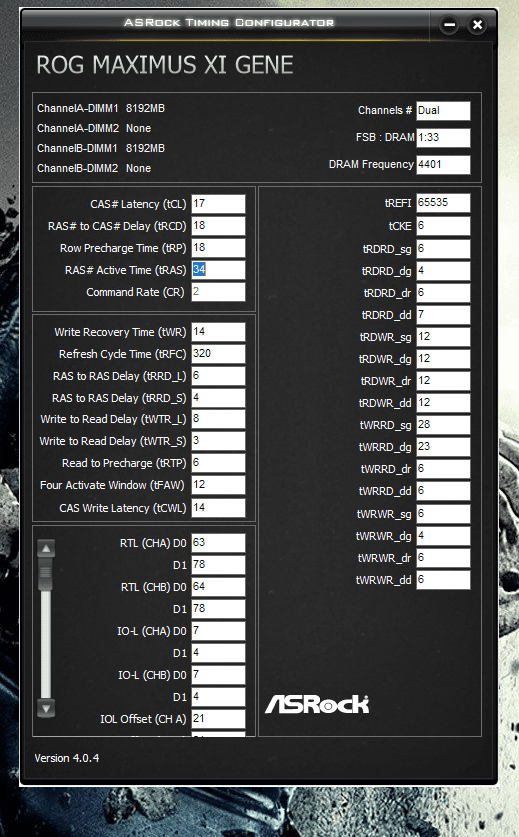Click the IOL Offset (CH A) field
Screen dimensions: 519x837
(x=218, y=718)
